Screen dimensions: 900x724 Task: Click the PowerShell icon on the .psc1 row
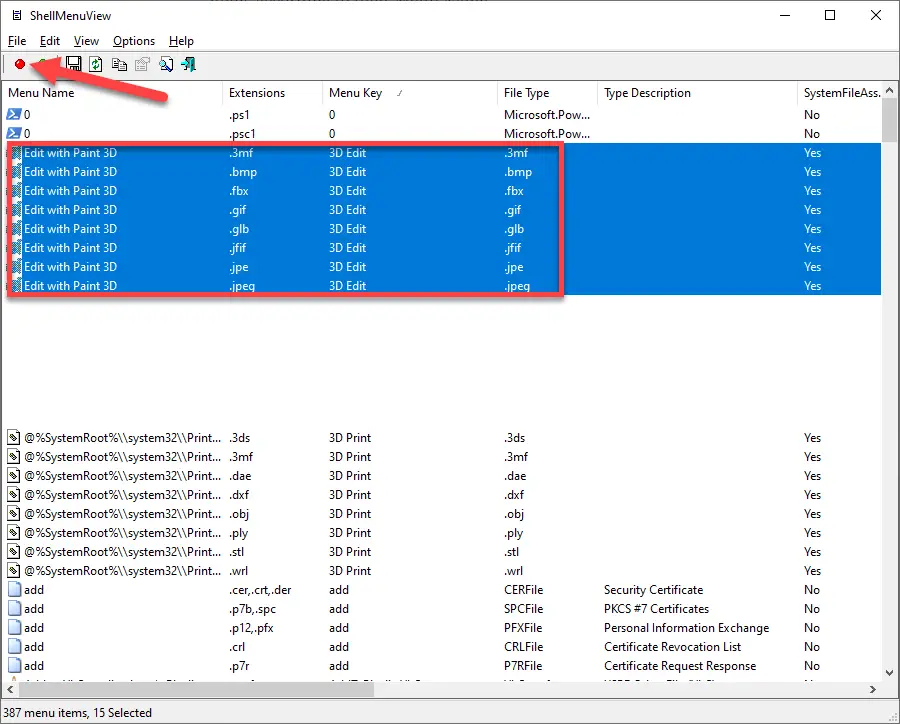click(14, 133)
